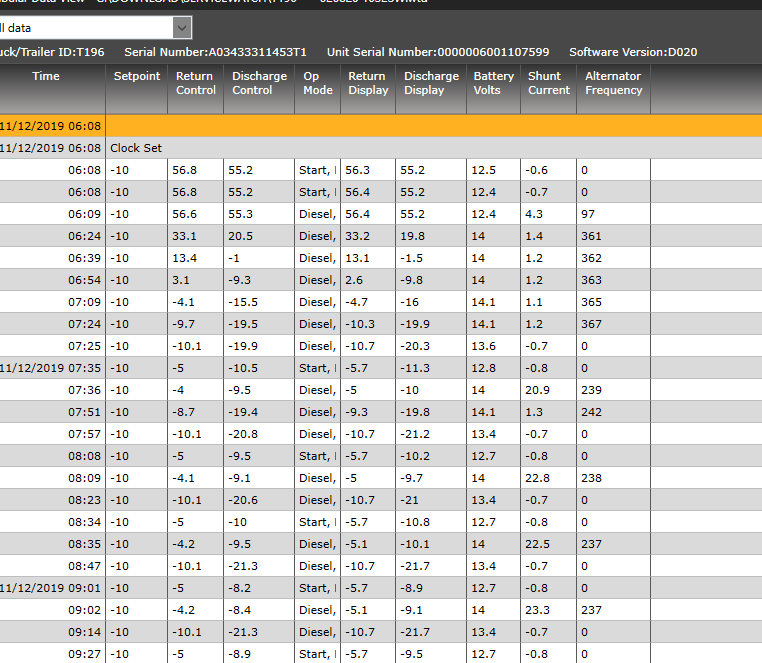Select the highlighted orange 11/12/2019 06:08 row
Viewport: 762px width, 663px height.
(381, 126)
